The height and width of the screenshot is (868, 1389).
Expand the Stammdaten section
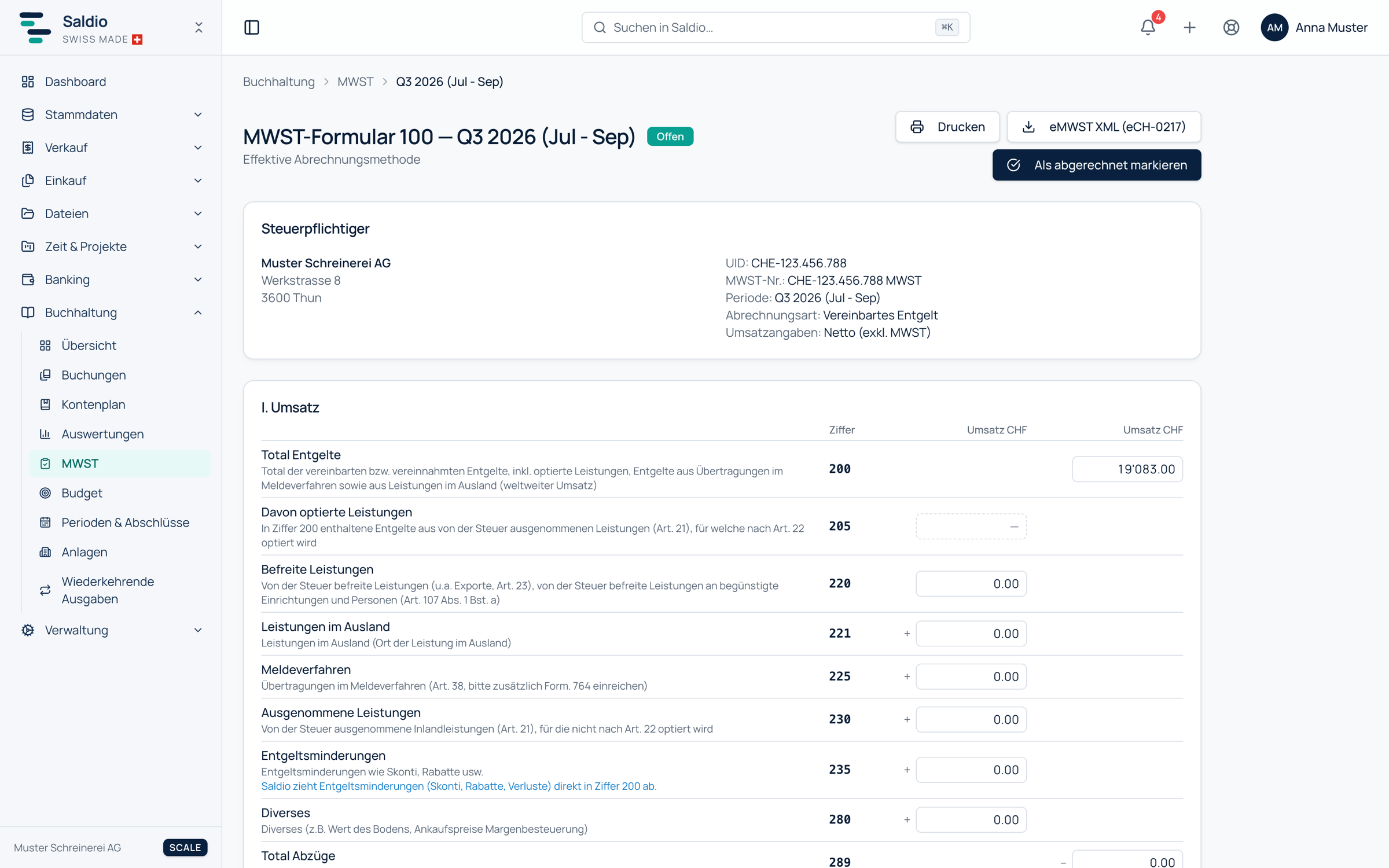tap(111, 115)
